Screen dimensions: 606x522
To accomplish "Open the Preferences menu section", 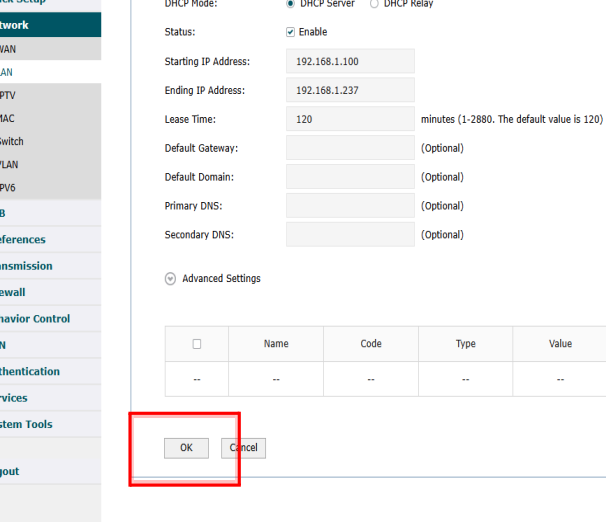I will click(x=50, y=240).
